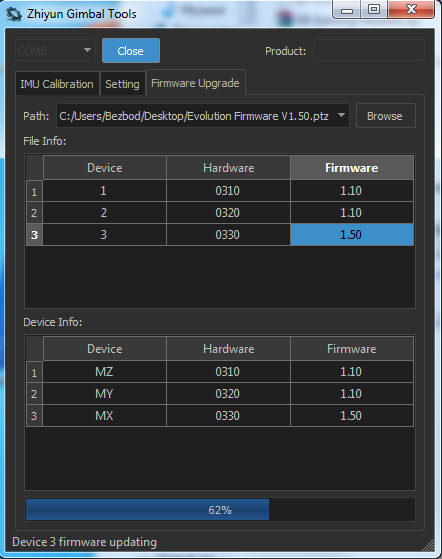This screenshot has width=442, height=559.
Task: Click File Info hardware cell 0320
Action: pyautogui.click(x=228, y=213)
